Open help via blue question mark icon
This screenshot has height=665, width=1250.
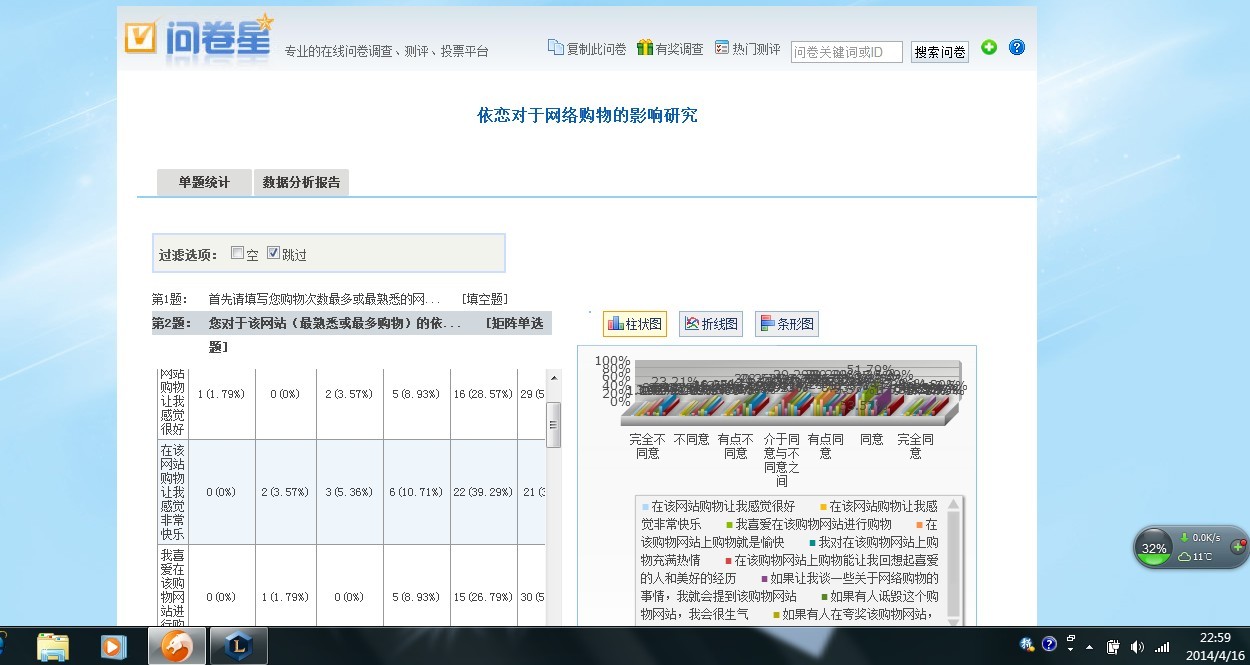pos(1017,47)
